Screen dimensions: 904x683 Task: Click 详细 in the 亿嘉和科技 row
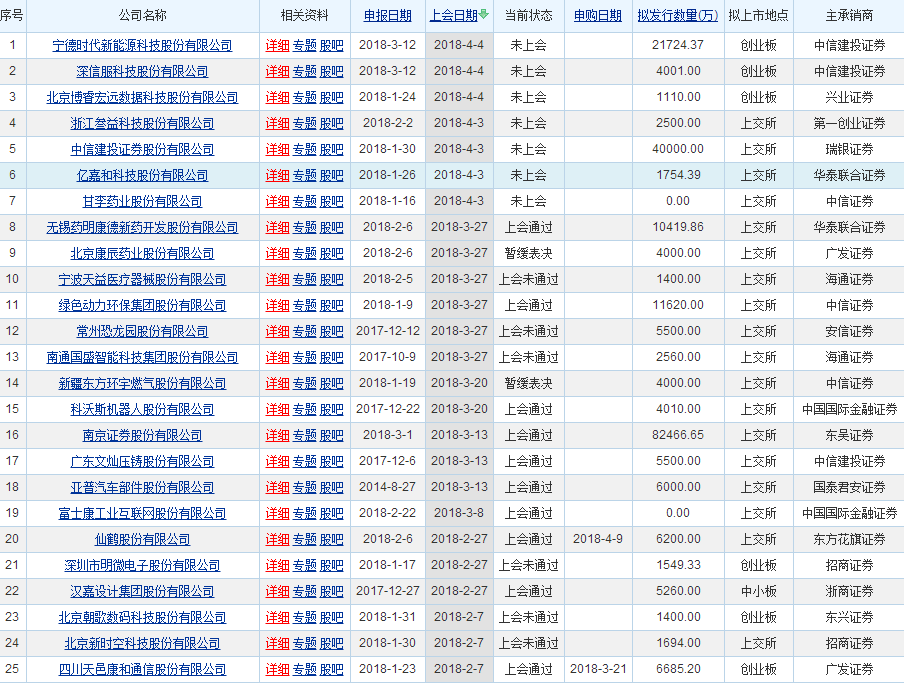click(x=277, y=175)
